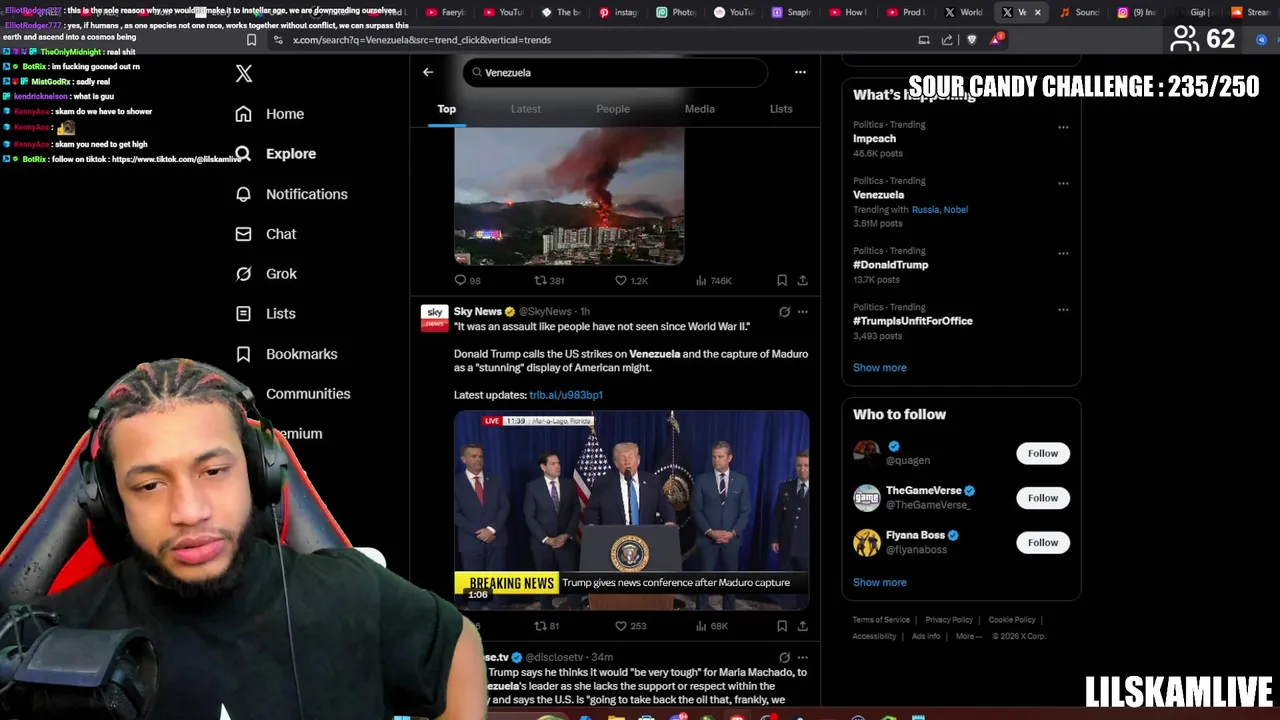The height and width of the screenshot is (720, 1280).
Task: Follow Flyana Boss account
Action: tap(1043, 542)
